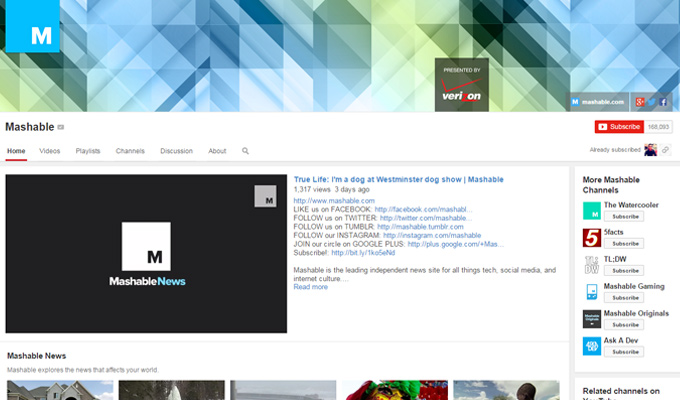Open the Ask A Dev channel icon
Screen dimensions: 680x400
pyautogui.click(x=592, y=346)
